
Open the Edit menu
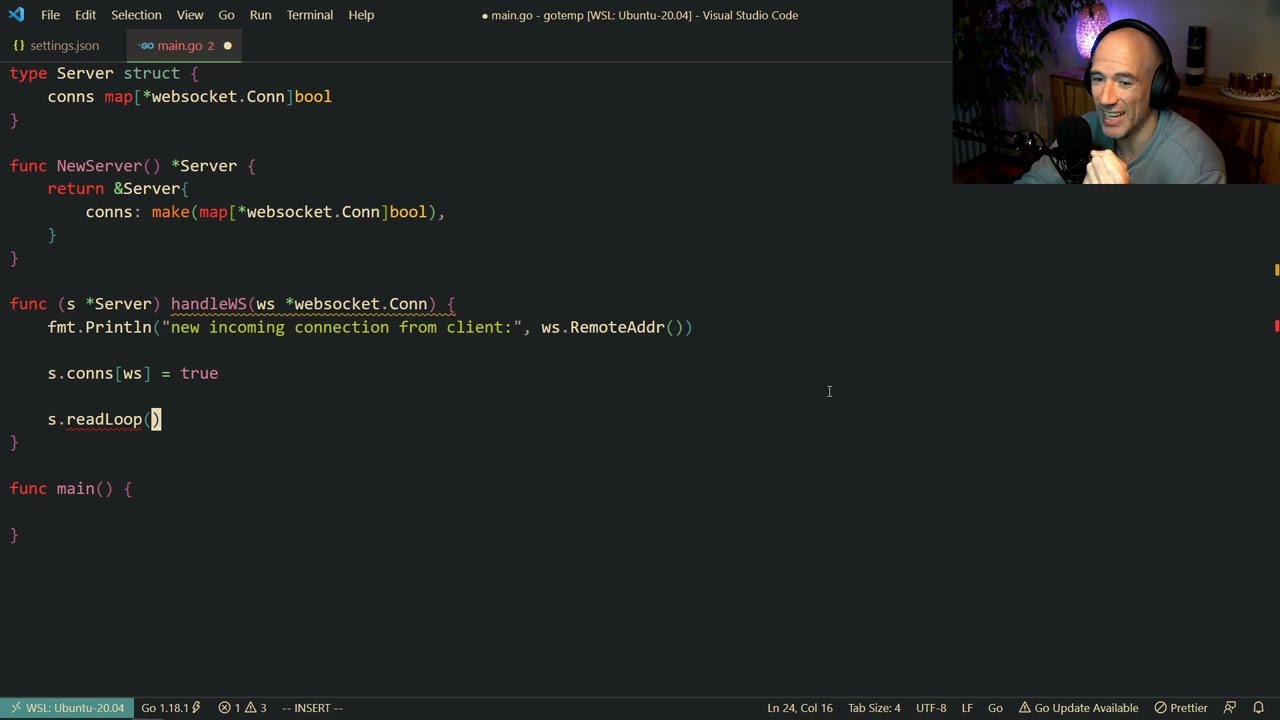click(x=86, y=15)
